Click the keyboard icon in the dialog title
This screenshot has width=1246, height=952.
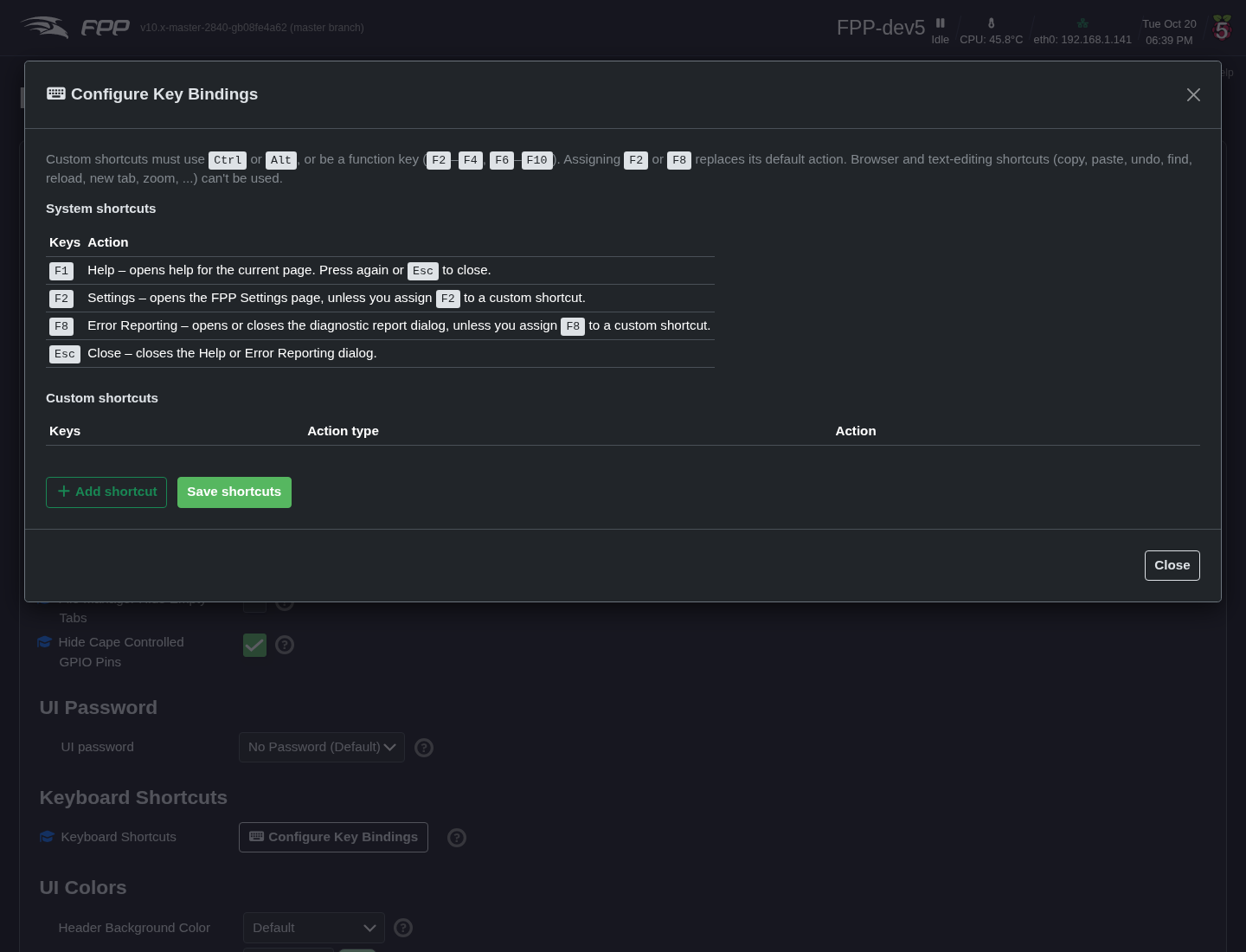point(56,93)
